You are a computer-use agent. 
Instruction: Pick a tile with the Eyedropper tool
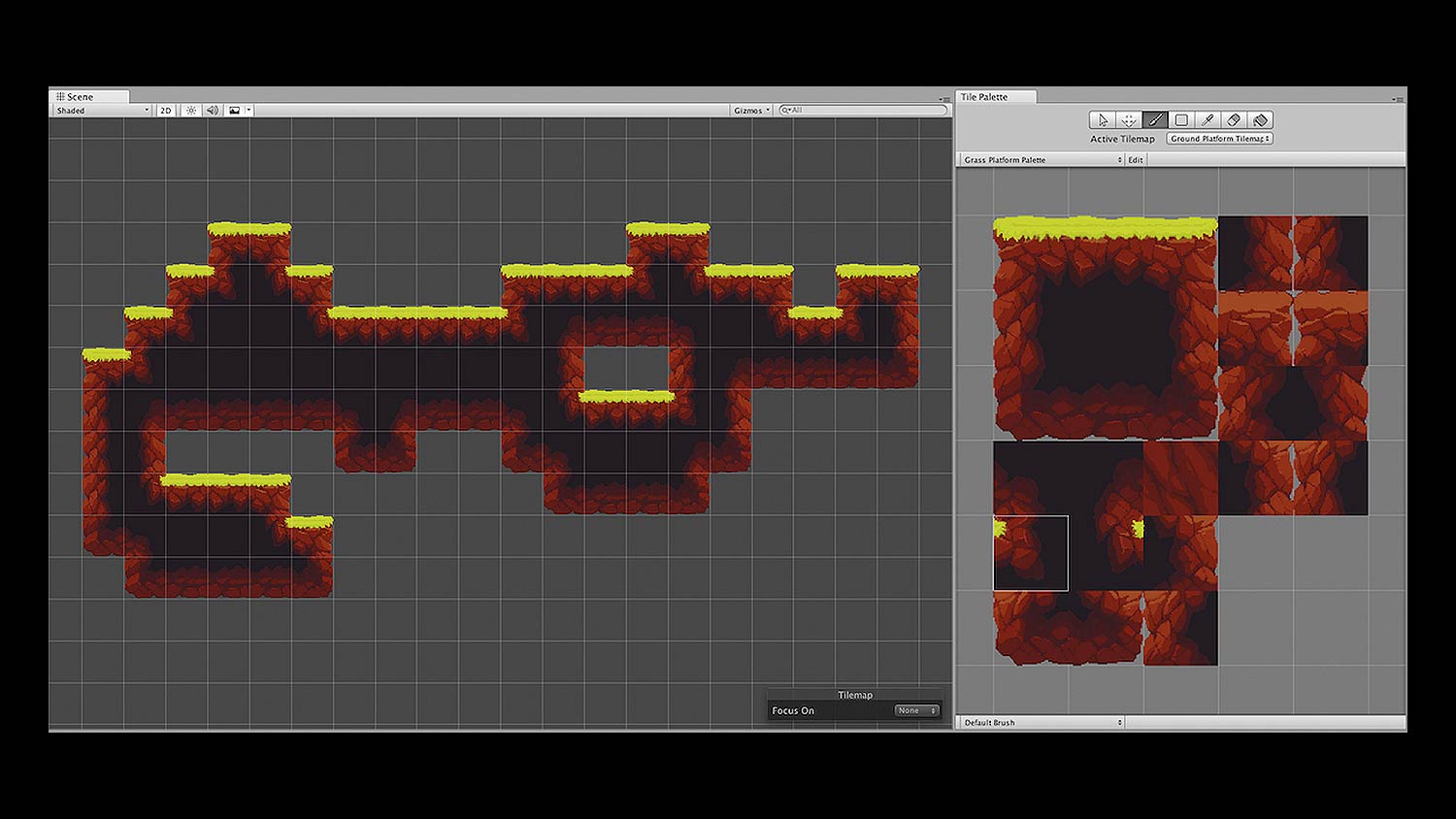pyautogui.click(x=1208, y=119)
